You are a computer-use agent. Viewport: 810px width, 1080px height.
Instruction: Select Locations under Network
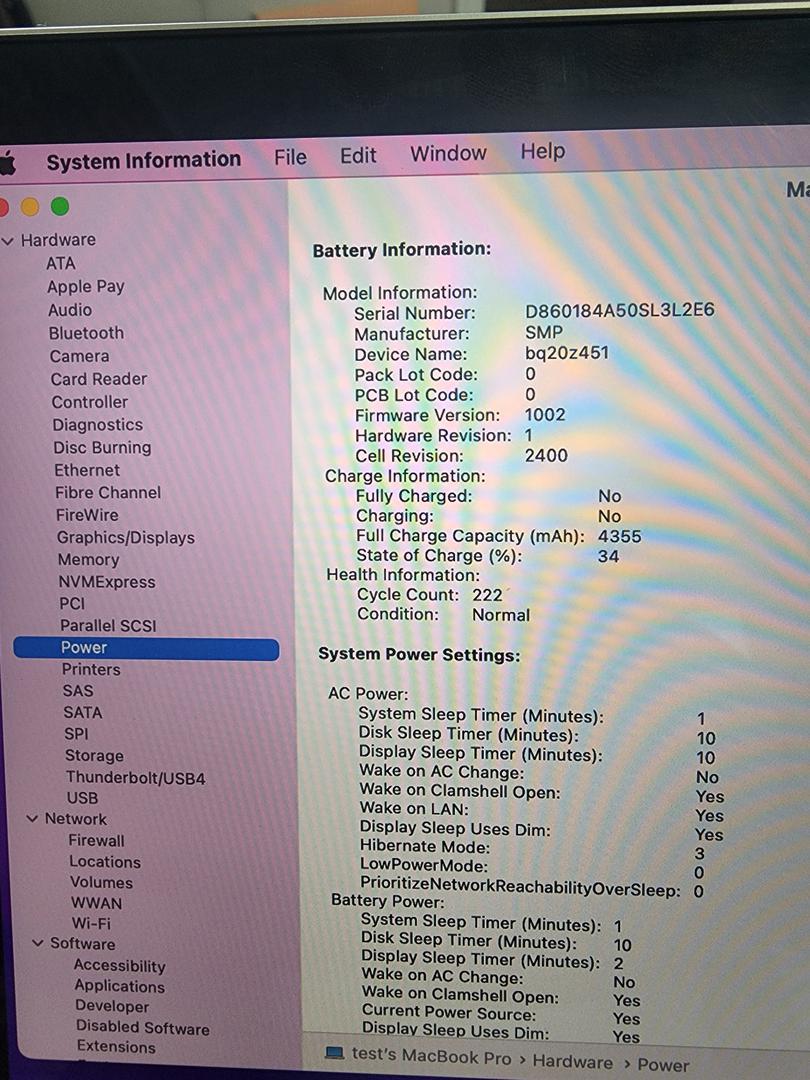[x=105, y=862]
